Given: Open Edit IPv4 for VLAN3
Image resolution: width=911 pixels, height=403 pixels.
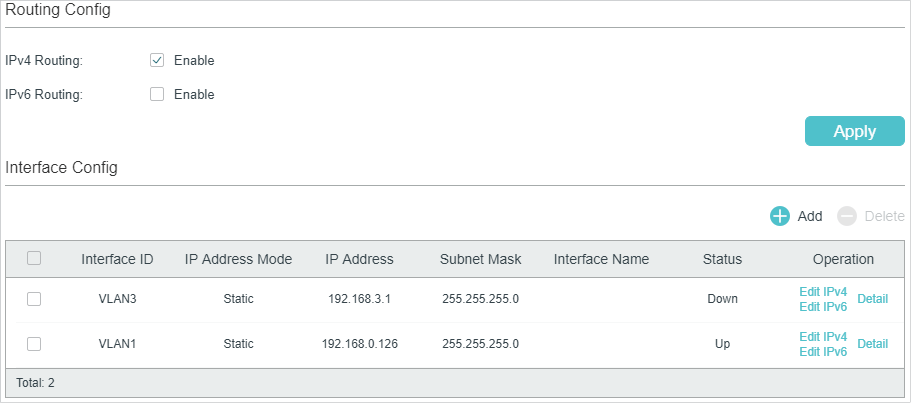Looking at the screenshot, I should coord(823,292).
